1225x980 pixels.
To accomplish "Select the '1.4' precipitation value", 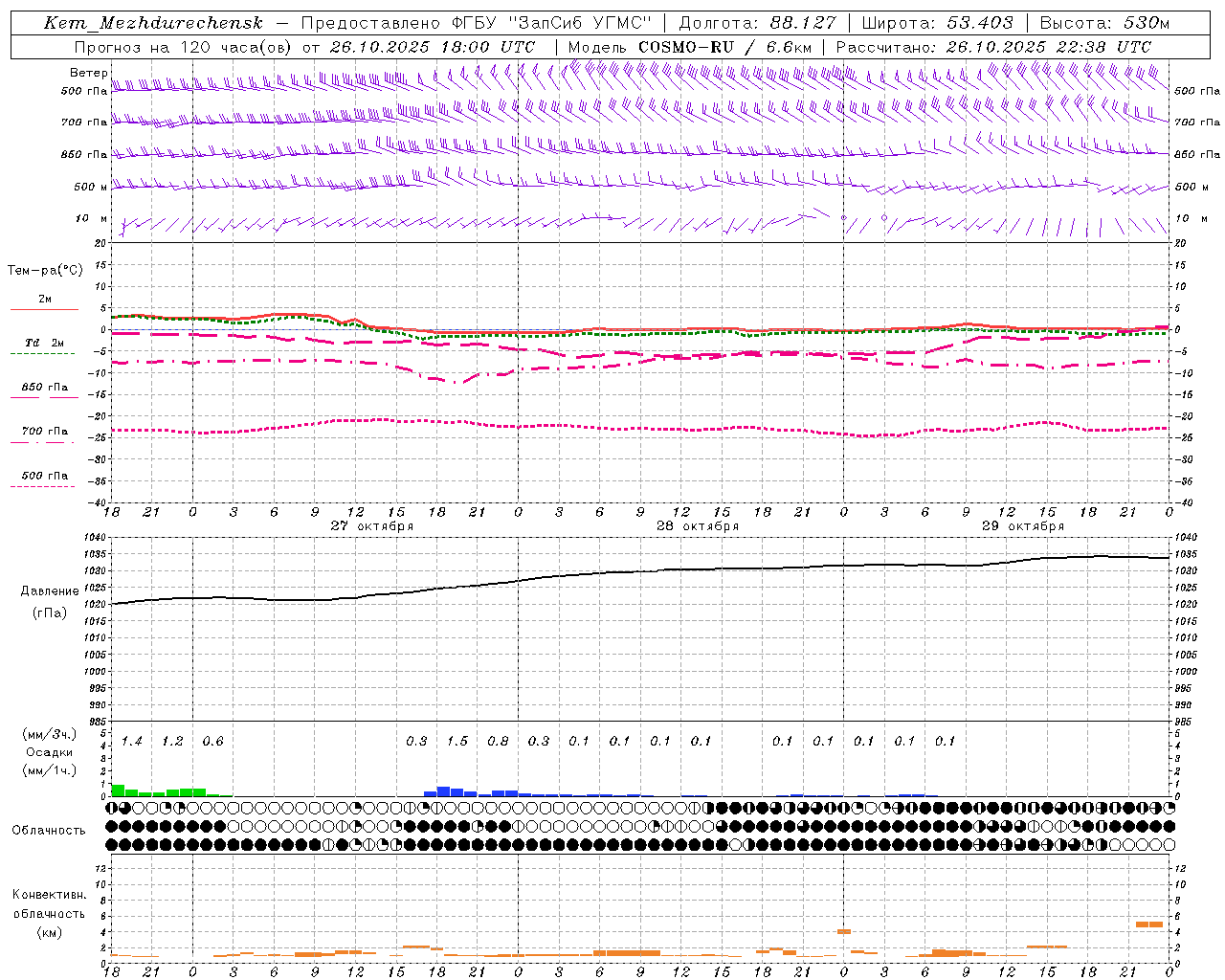I will click(132, 742).
